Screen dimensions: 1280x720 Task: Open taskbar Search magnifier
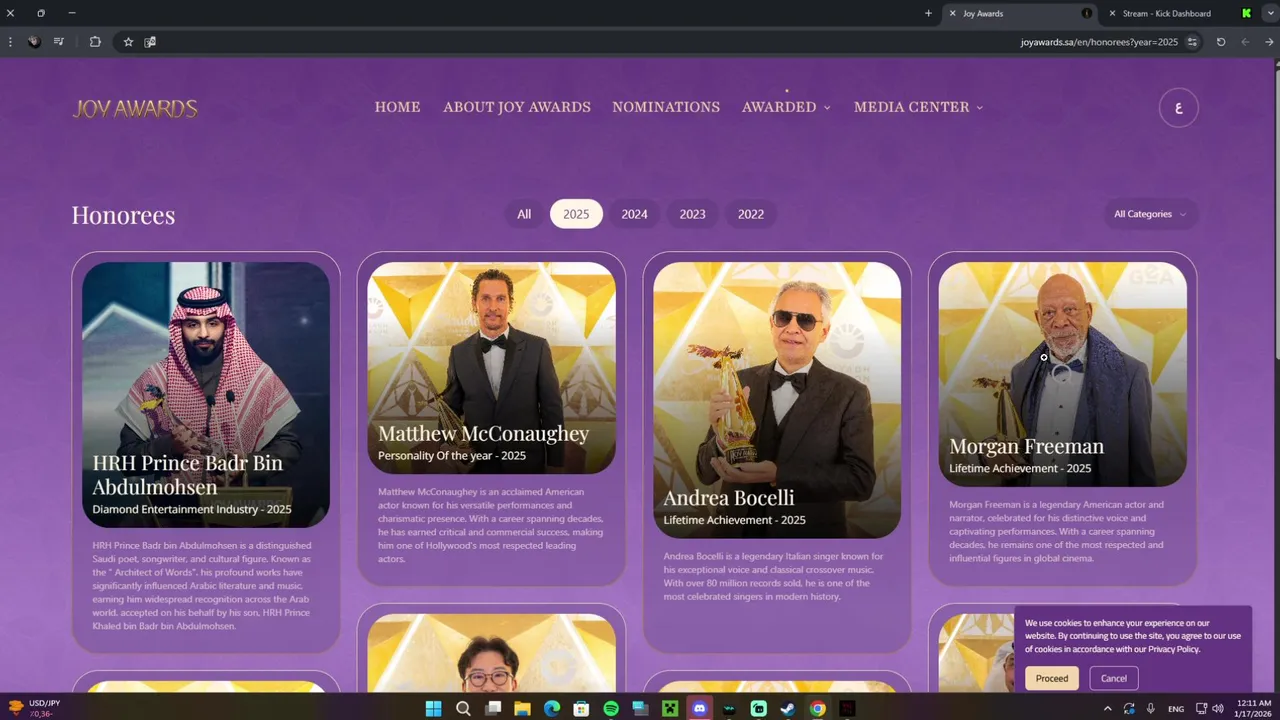pyautogui.click(x=463, y=708)
